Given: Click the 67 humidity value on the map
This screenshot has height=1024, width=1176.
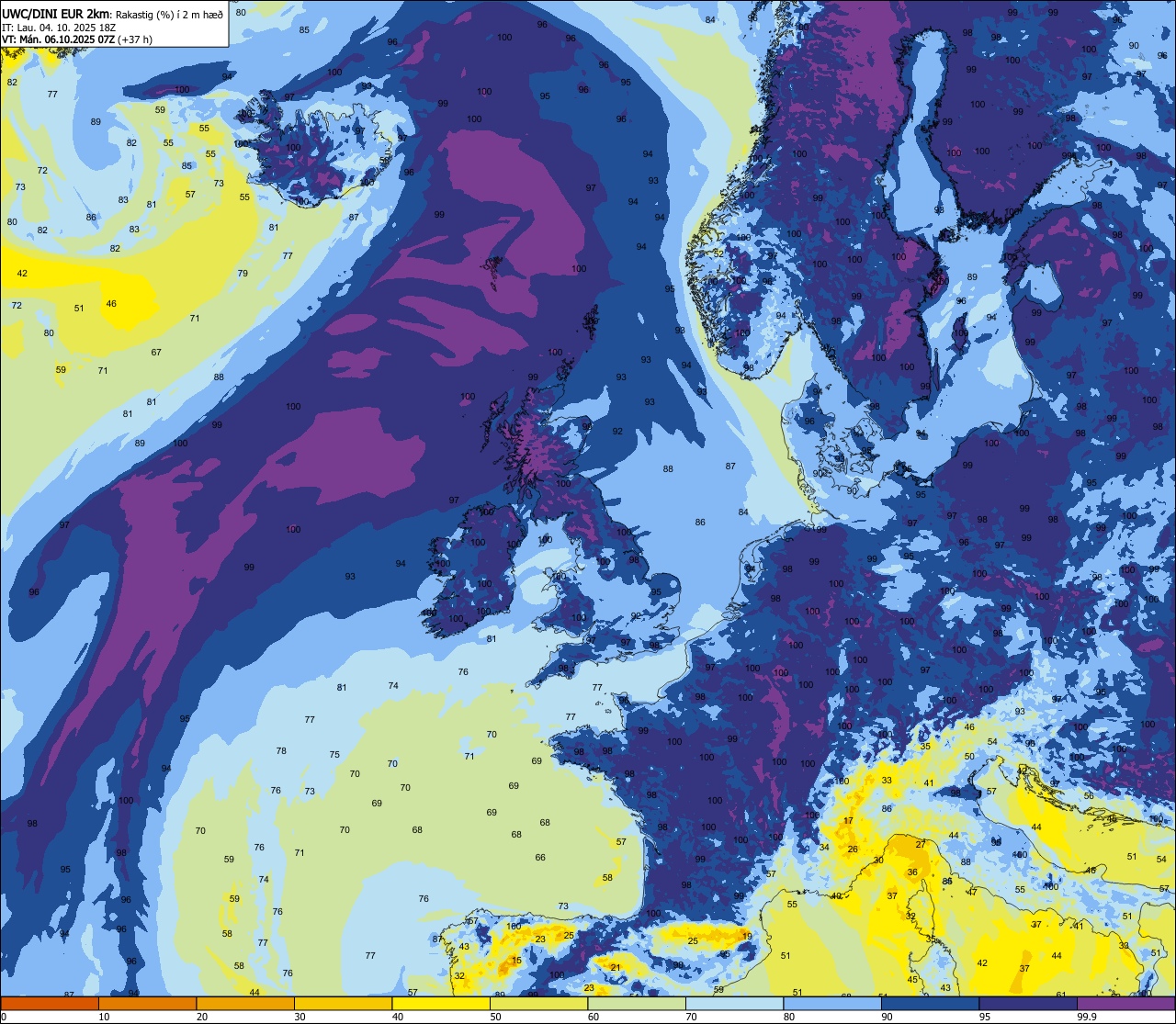Looking at the screenshot, I should click(x=156, y=353).
